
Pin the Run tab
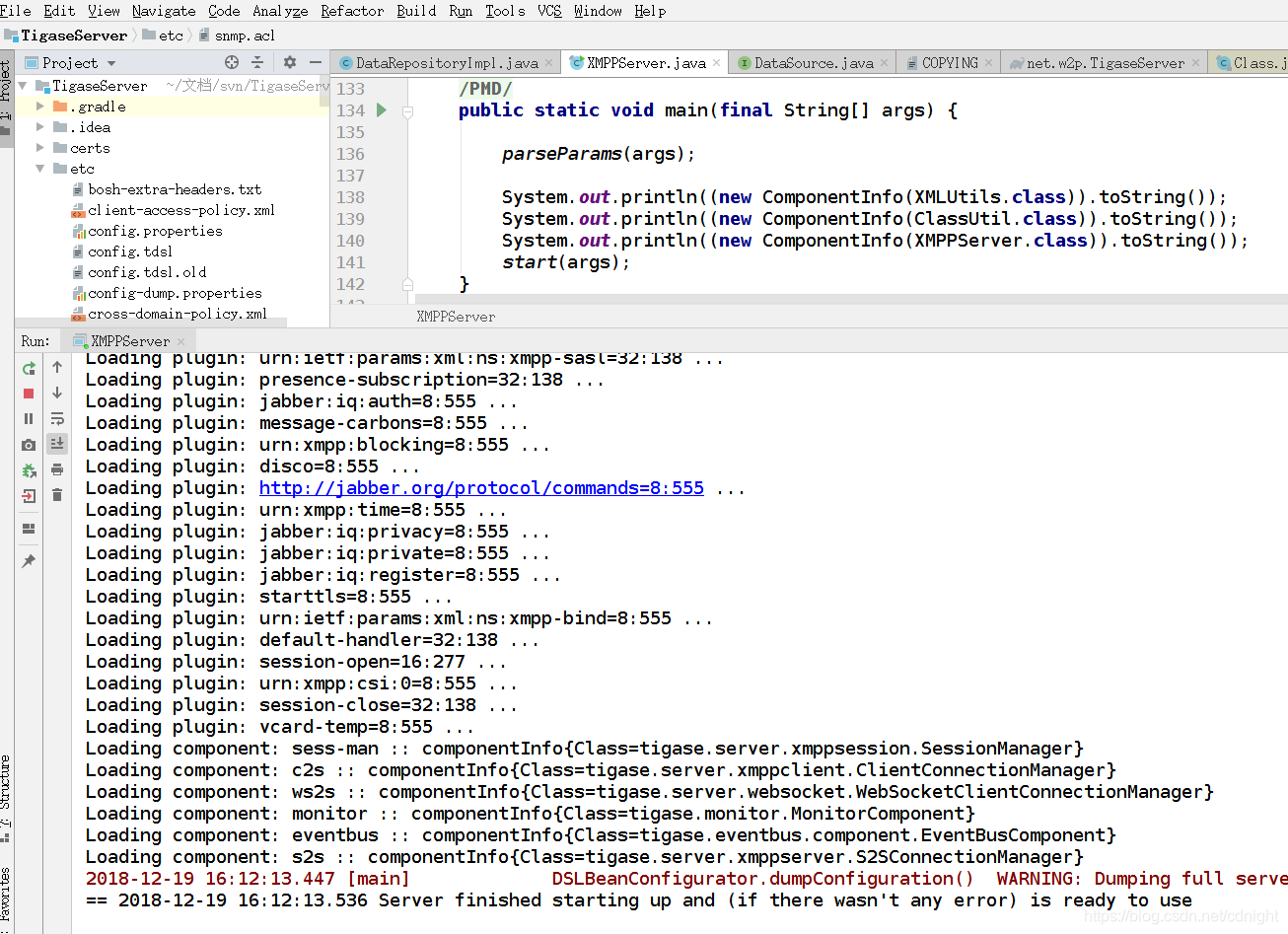click(29, 560)
